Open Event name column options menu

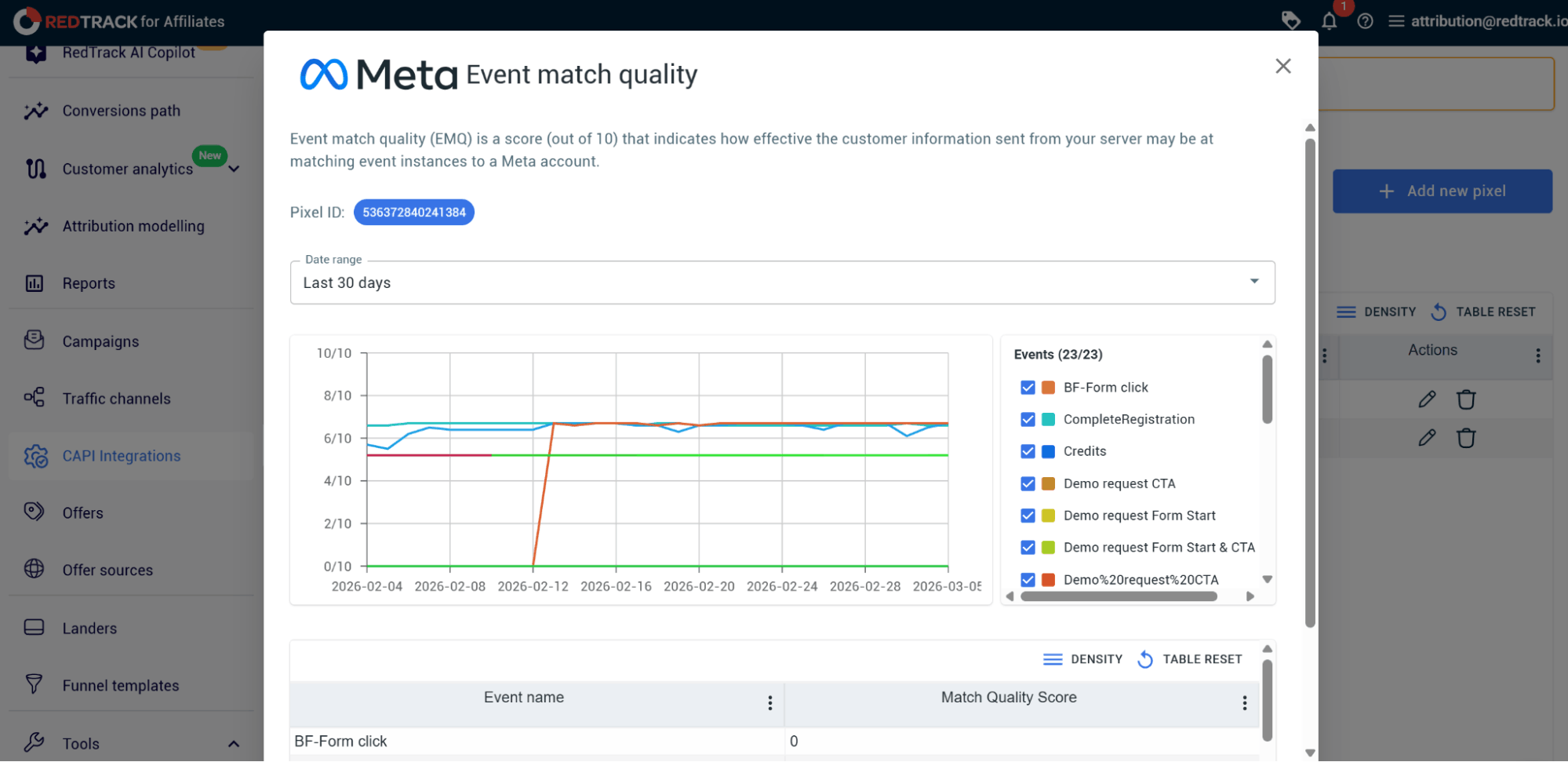point(770,703)
